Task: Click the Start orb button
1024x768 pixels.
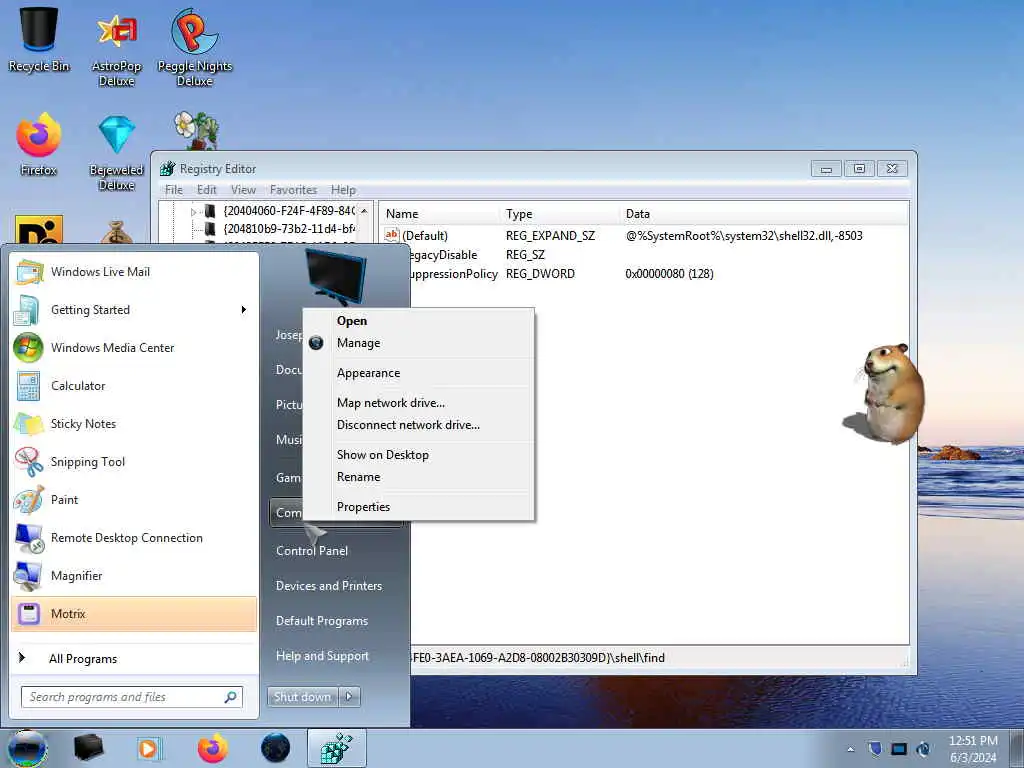Action: [x=27, y=748]
